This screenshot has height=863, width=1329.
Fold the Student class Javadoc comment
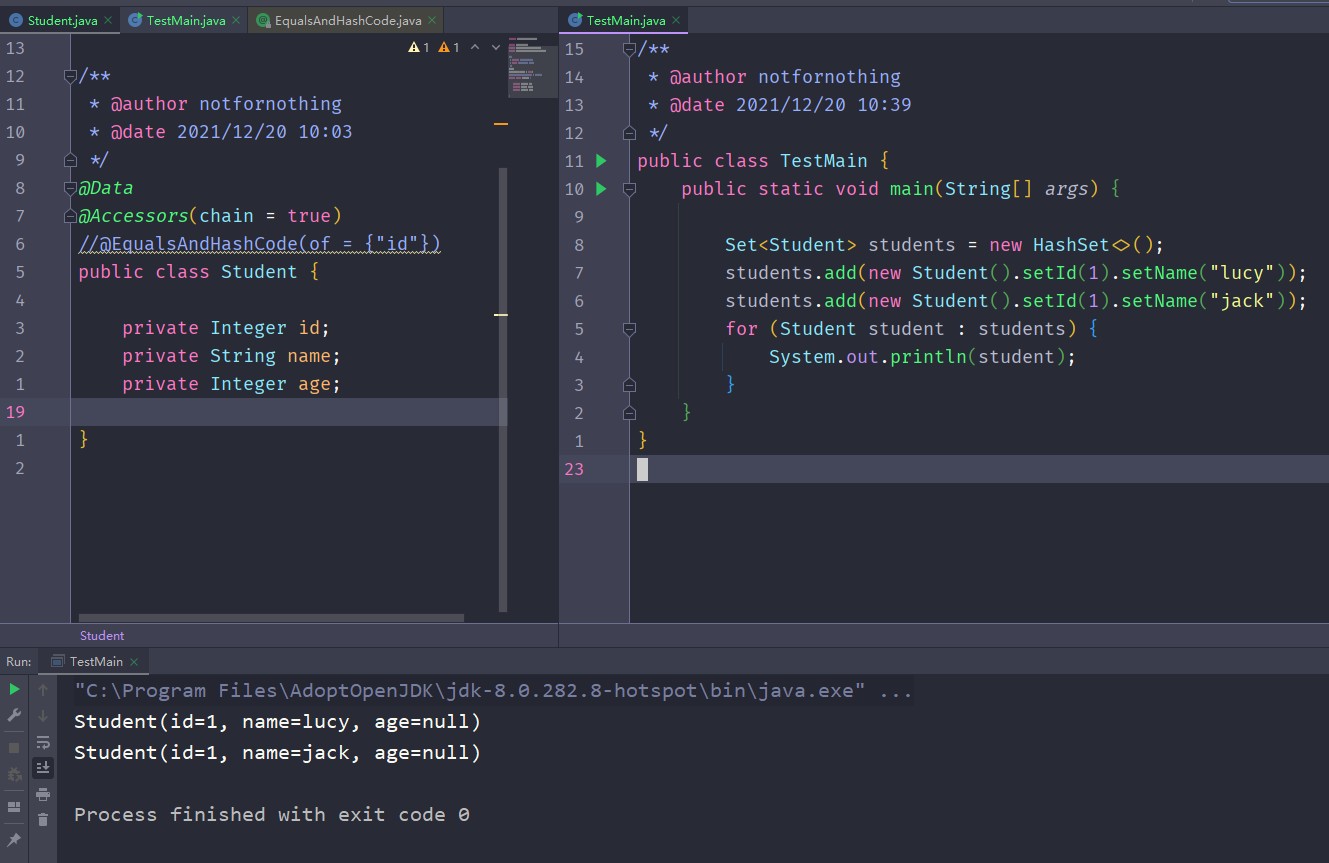(x=70, y=76)
